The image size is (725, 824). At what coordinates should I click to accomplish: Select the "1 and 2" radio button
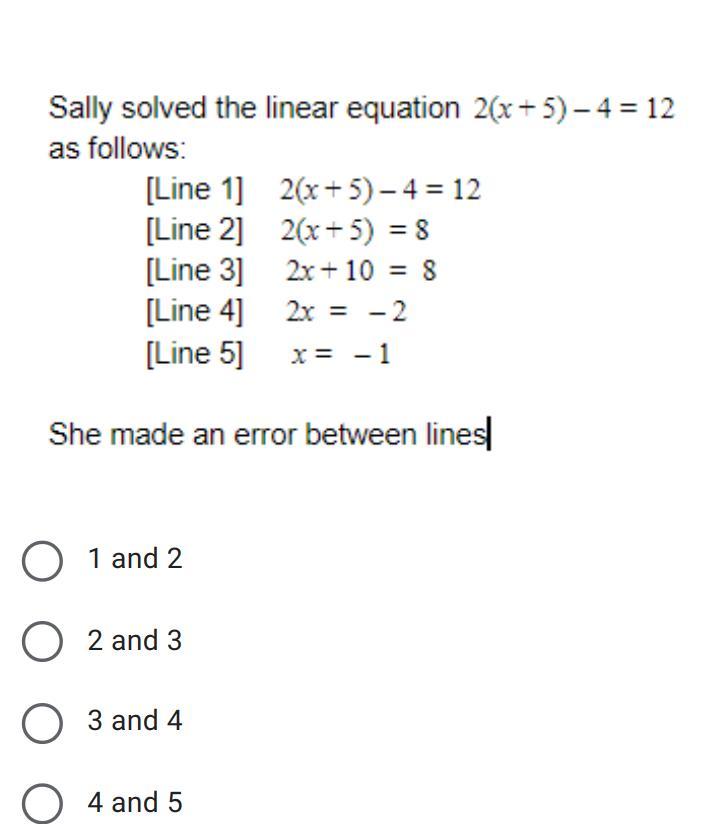click(42, 560)
